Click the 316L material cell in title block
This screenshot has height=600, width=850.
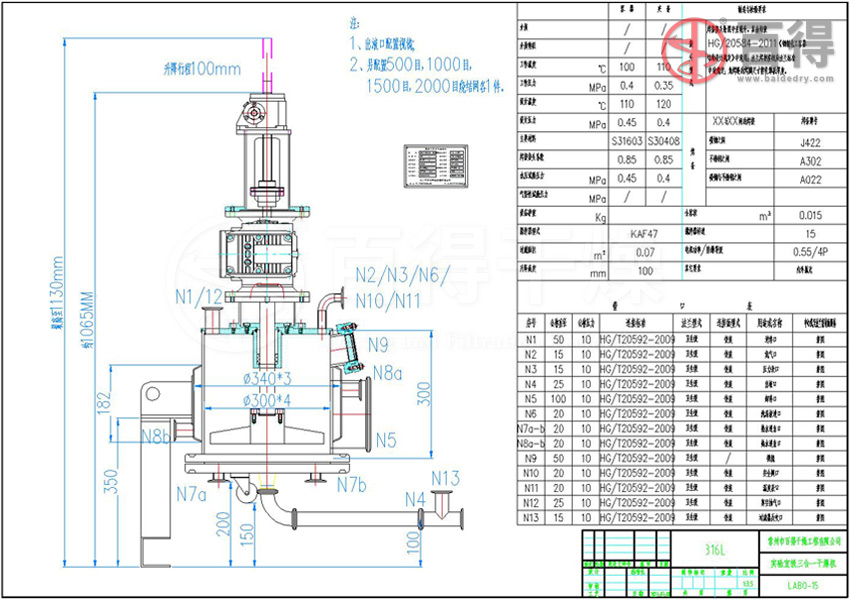[x=714, y=549]
